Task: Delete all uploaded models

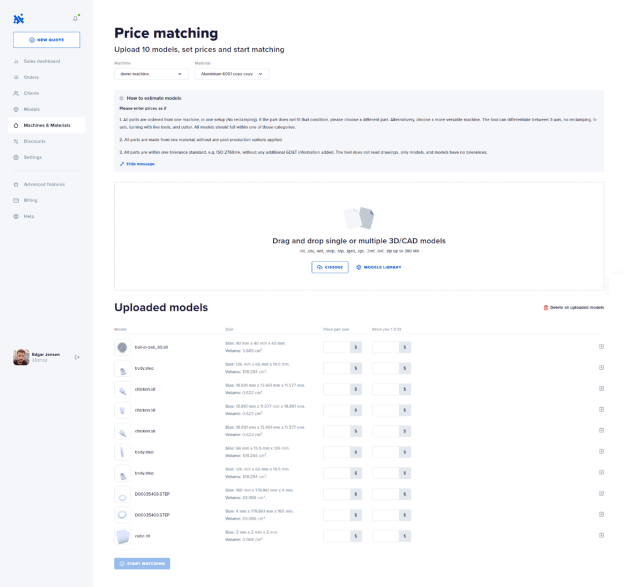Action: pyautogui.click(x=573, y=307)
